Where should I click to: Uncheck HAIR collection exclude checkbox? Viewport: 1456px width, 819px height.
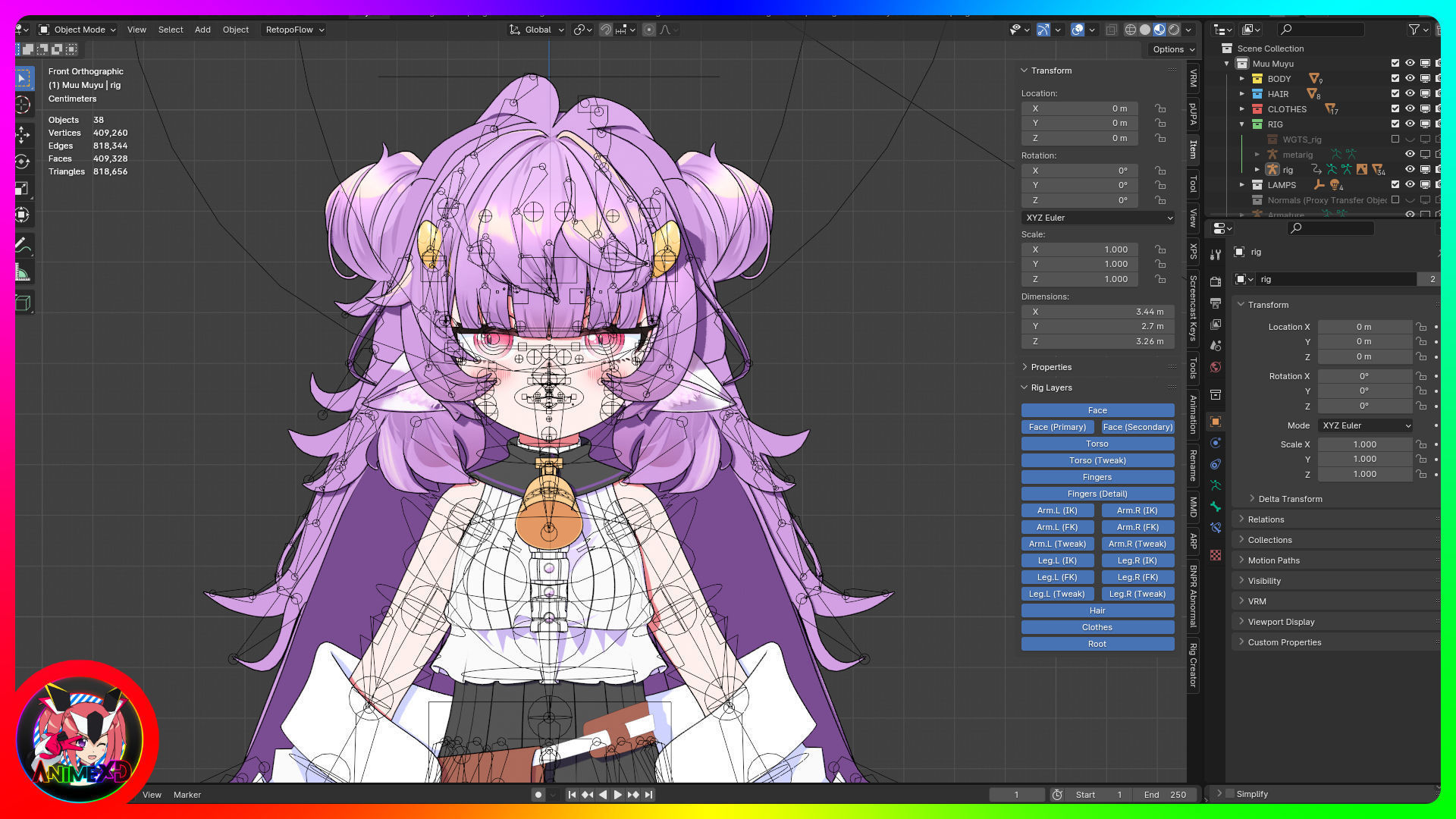coord(1395,93)
